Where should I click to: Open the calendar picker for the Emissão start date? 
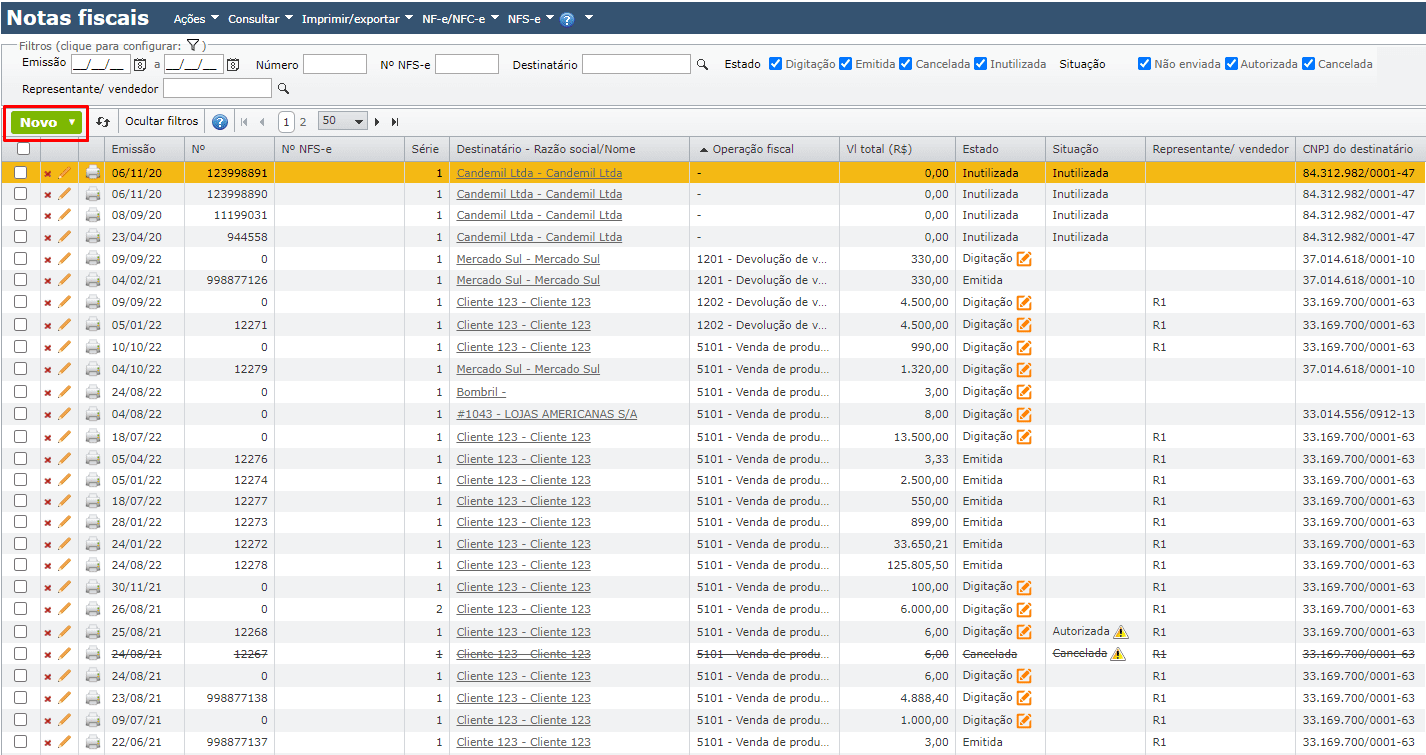[140, 65]
